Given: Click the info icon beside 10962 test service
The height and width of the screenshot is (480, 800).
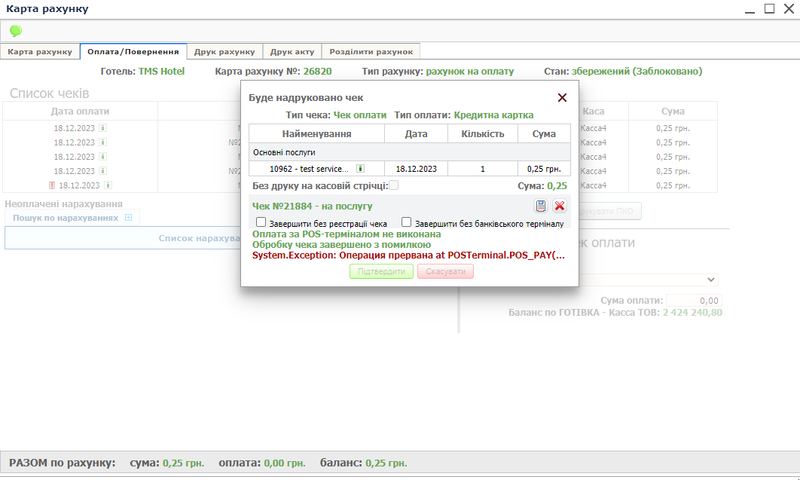Looking at the screenshot, I should [360, 169].
